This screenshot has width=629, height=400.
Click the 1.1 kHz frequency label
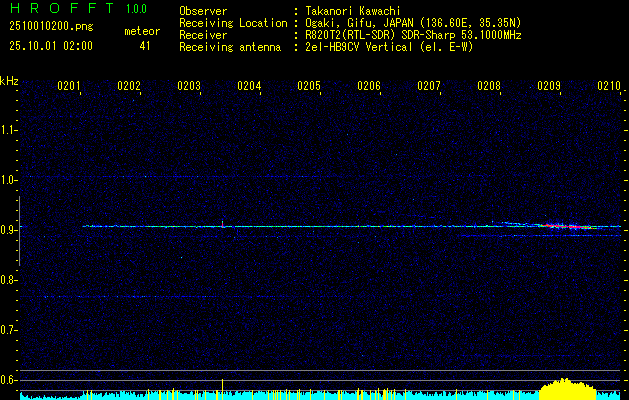click(8, 130)
